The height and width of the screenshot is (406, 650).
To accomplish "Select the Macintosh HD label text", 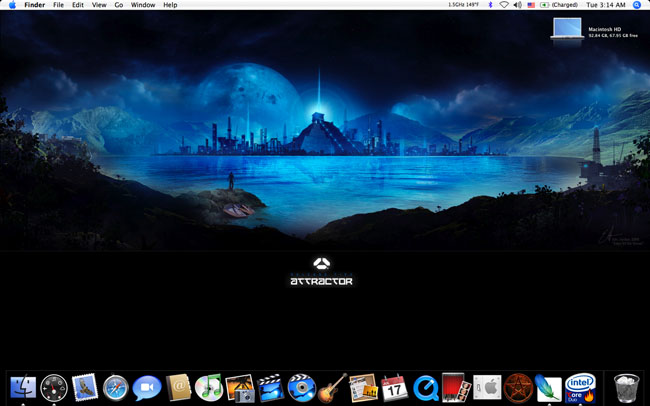I will tap(605, 29).
